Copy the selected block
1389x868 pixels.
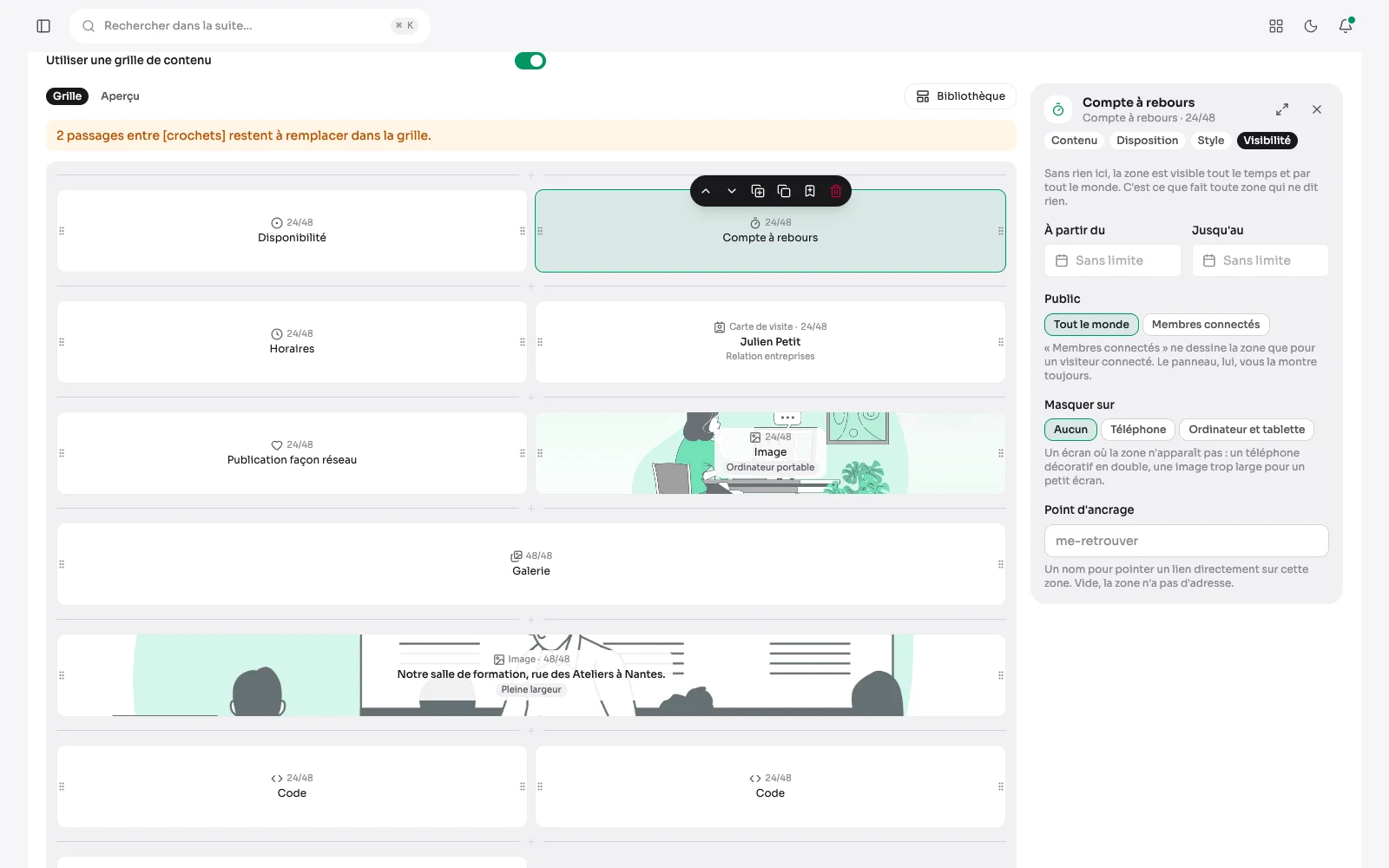784,191
